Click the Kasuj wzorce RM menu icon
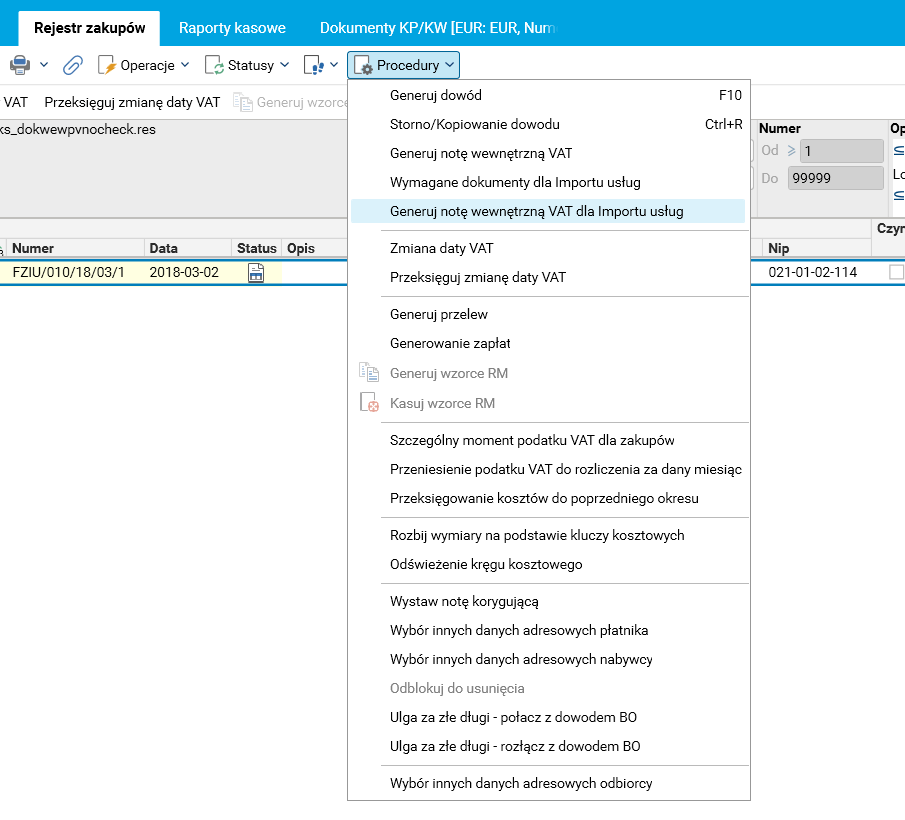Screen dimensions: 905x820 click(369, 403)
